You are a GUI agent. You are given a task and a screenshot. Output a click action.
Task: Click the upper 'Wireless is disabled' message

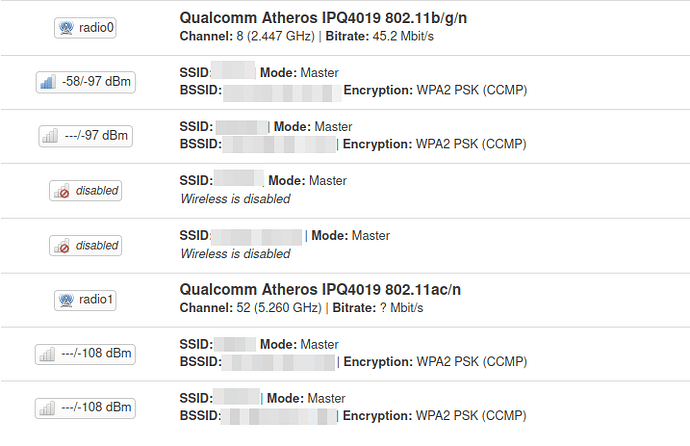coord(235,199)
